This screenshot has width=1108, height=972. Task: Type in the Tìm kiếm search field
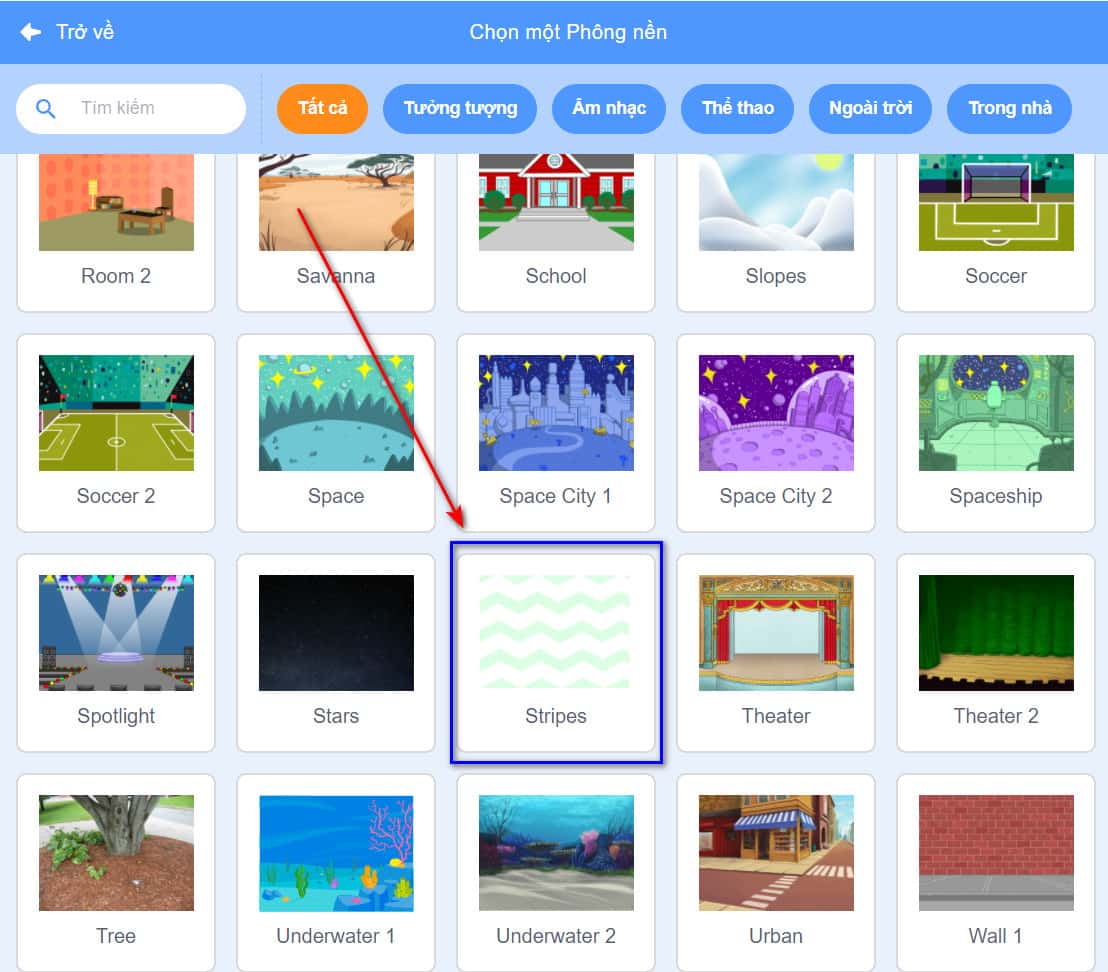150,108
